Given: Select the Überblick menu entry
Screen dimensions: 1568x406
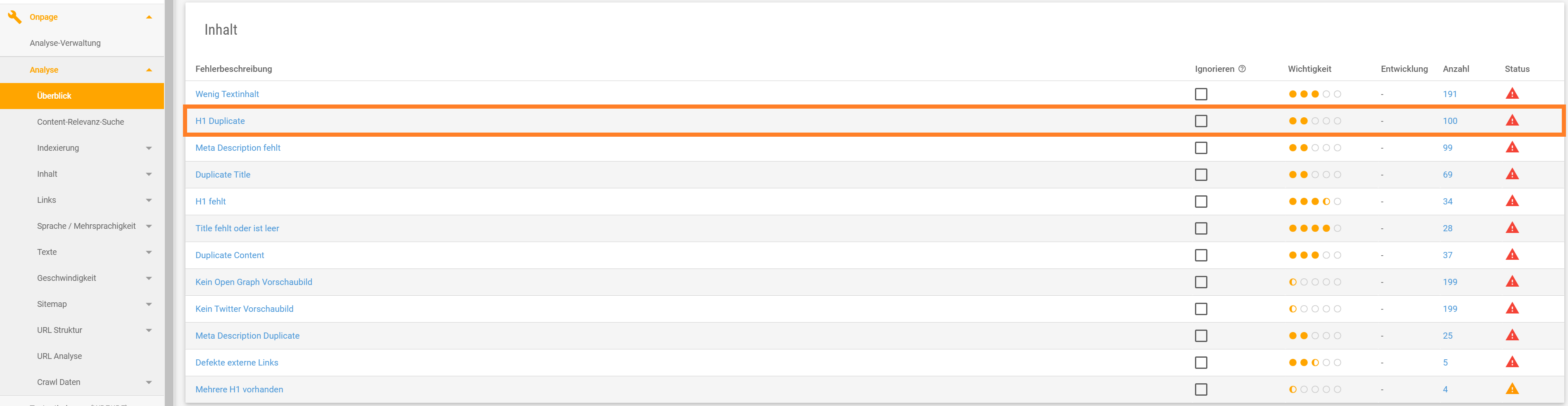Looking at the screenshot, I should pyautogui.click(x=82, y=95).
